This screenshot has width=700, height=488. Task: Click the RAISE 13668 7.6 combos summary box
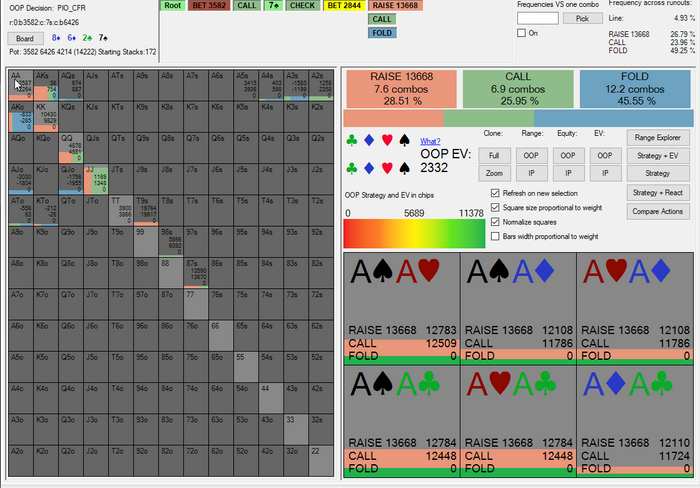coord(402,89)
